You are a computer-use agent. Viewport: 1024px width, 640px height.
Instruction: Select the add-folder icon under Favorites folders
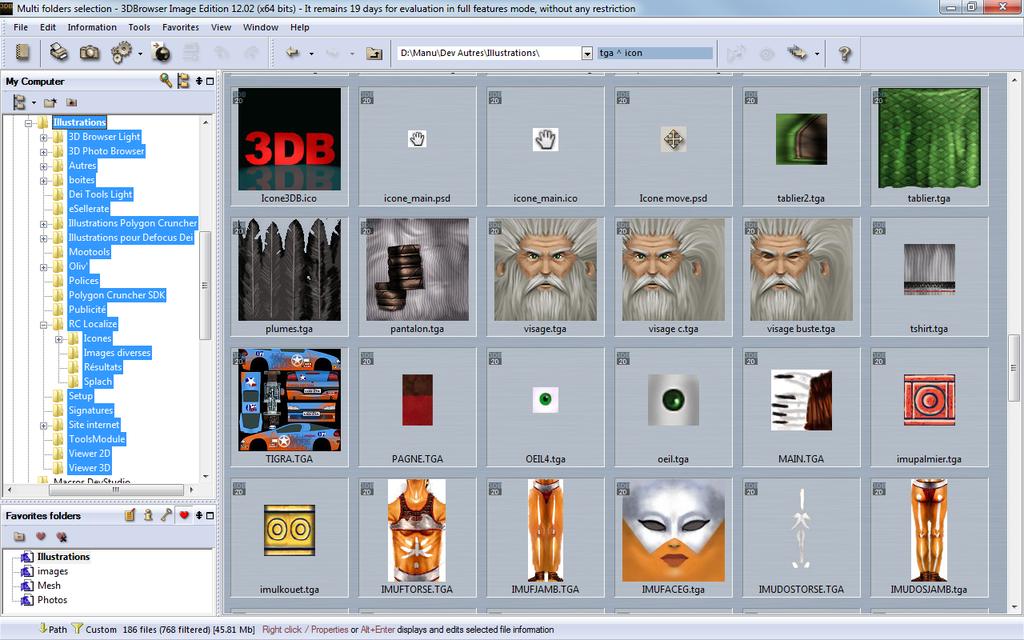tap(19, 536)
